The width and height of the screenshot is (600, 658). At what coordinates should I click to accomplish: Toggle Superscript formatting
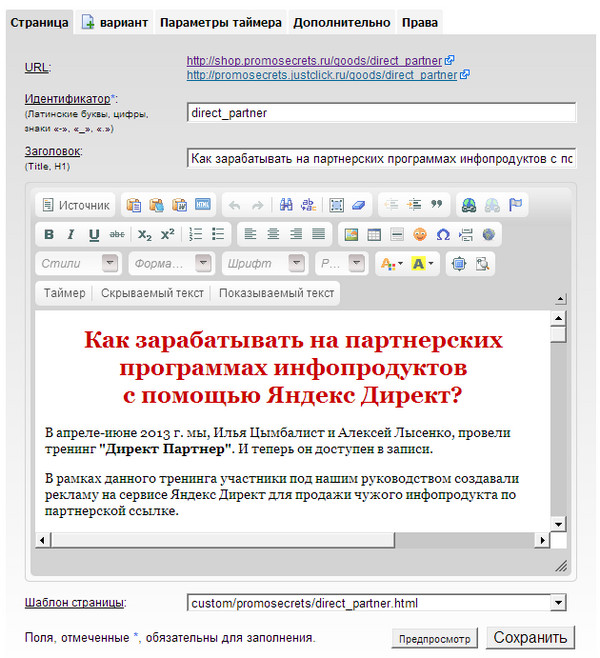[x=167, y=234]
